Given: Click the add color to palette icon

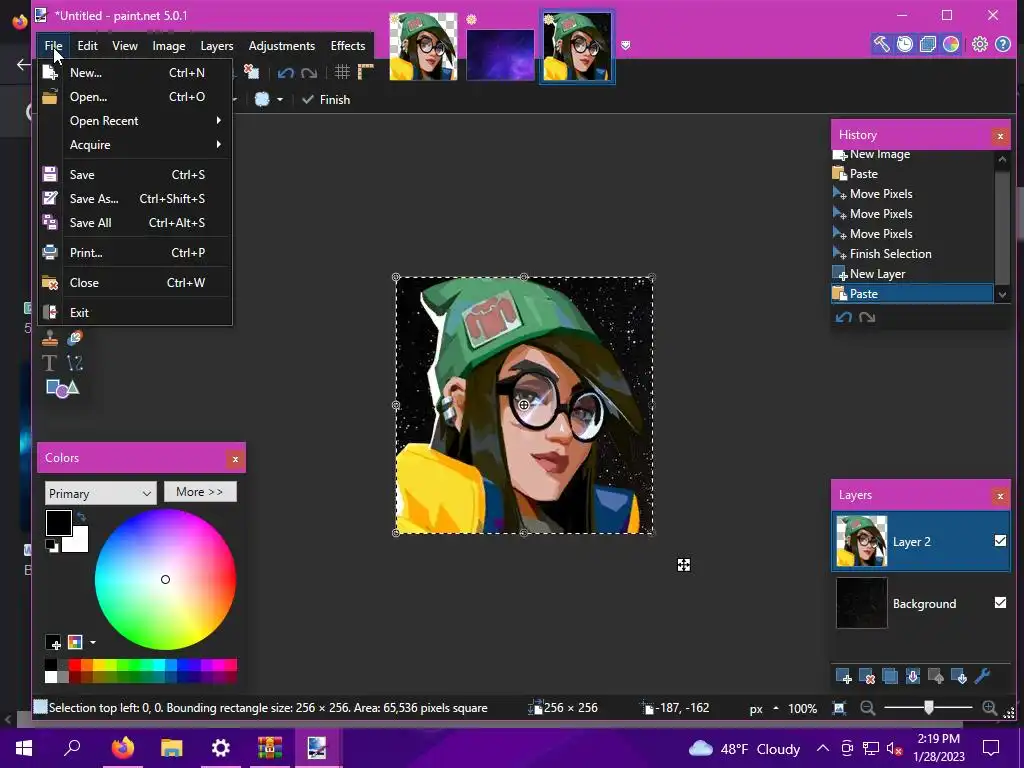Looking at the screenshot, I should tap(54, 643).
